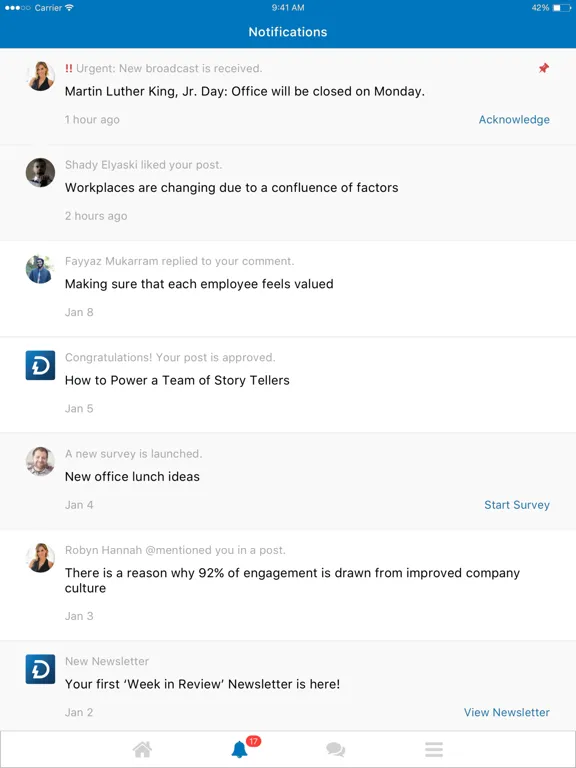This screenshot has height=768, width=576.
Task: Click the Start Survey link
Action: 517,505
